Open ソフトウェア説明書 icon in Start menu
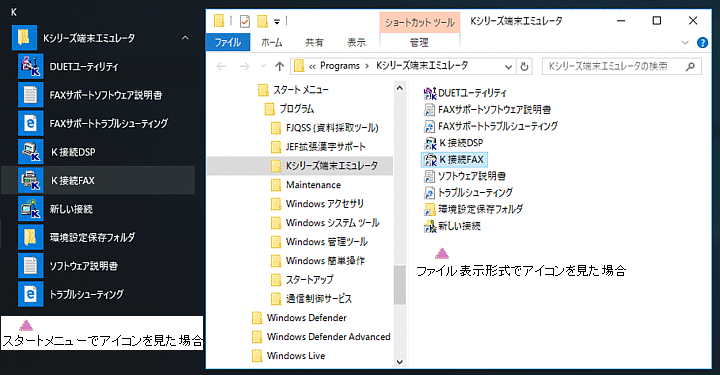 point(31,266)
